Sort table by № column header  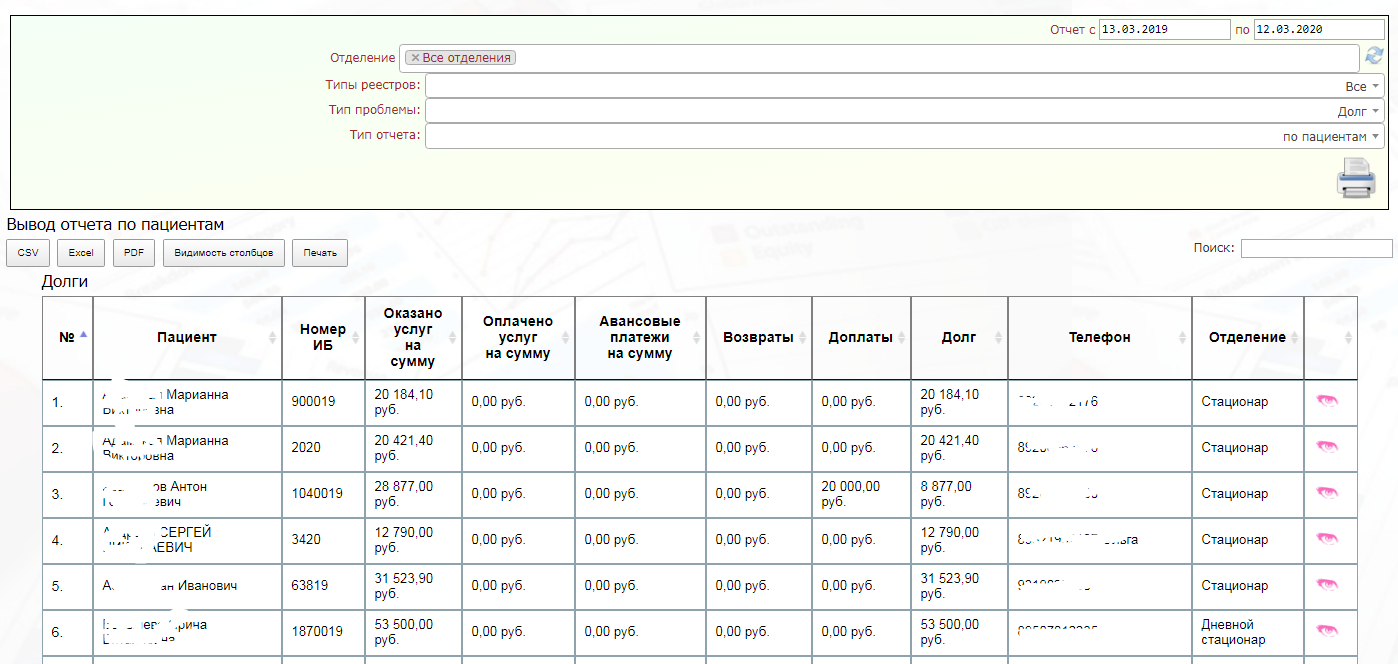tap(68, 337)
